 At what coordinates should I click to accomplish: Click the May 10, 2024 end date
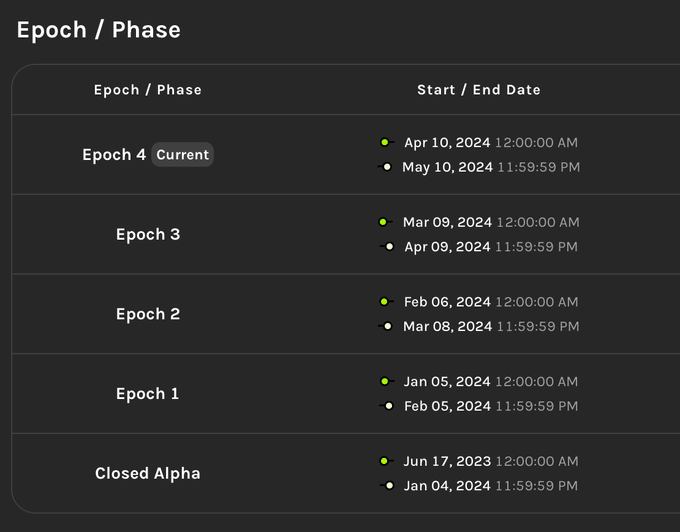(x=447, y=167)
